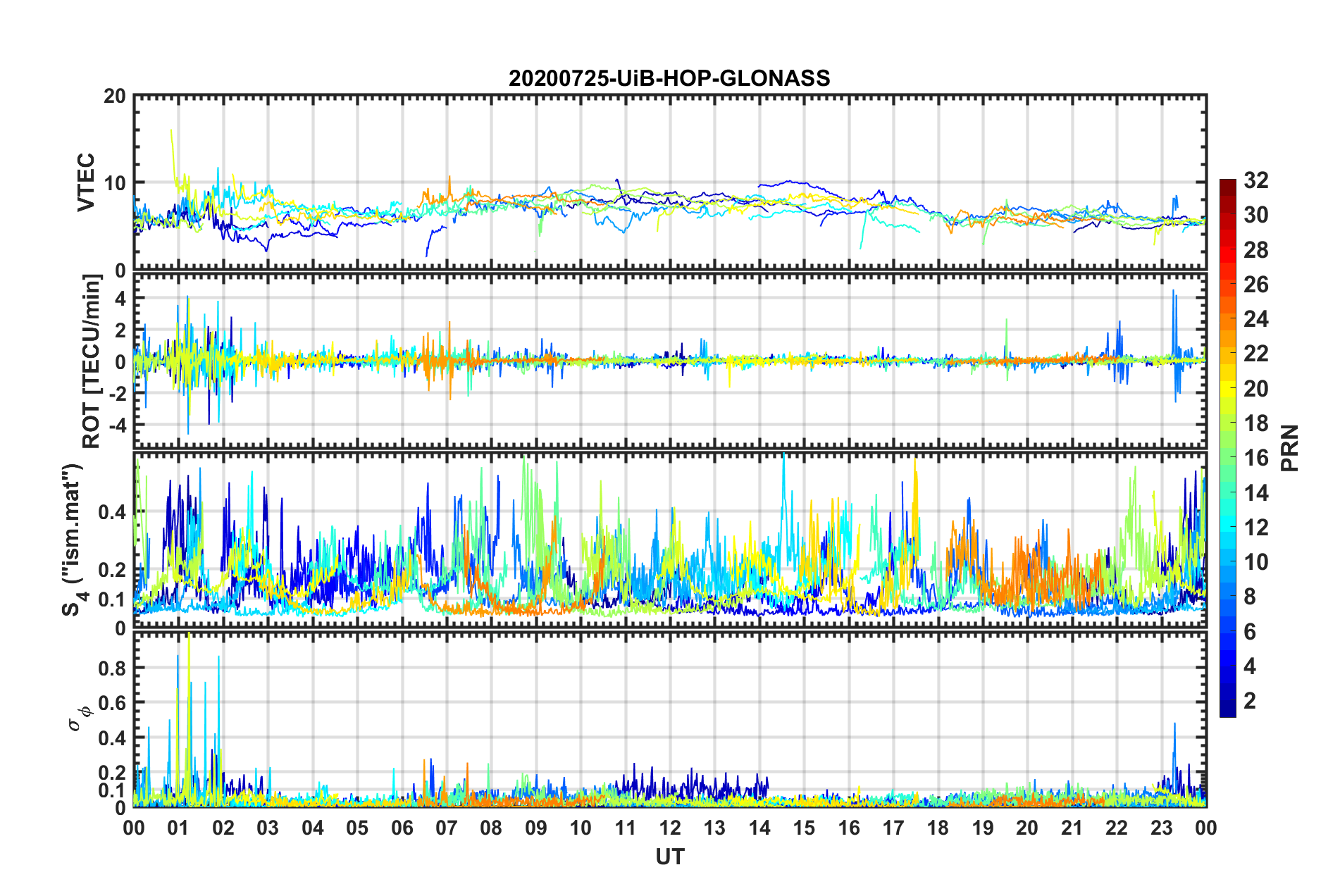Click the sigma phi axis label
1340x896 pixels.
(x=81, y=719)
